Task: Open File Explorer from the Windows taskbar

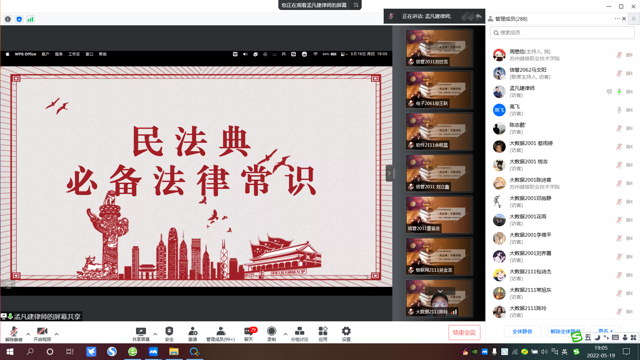Action: [174, 351]
